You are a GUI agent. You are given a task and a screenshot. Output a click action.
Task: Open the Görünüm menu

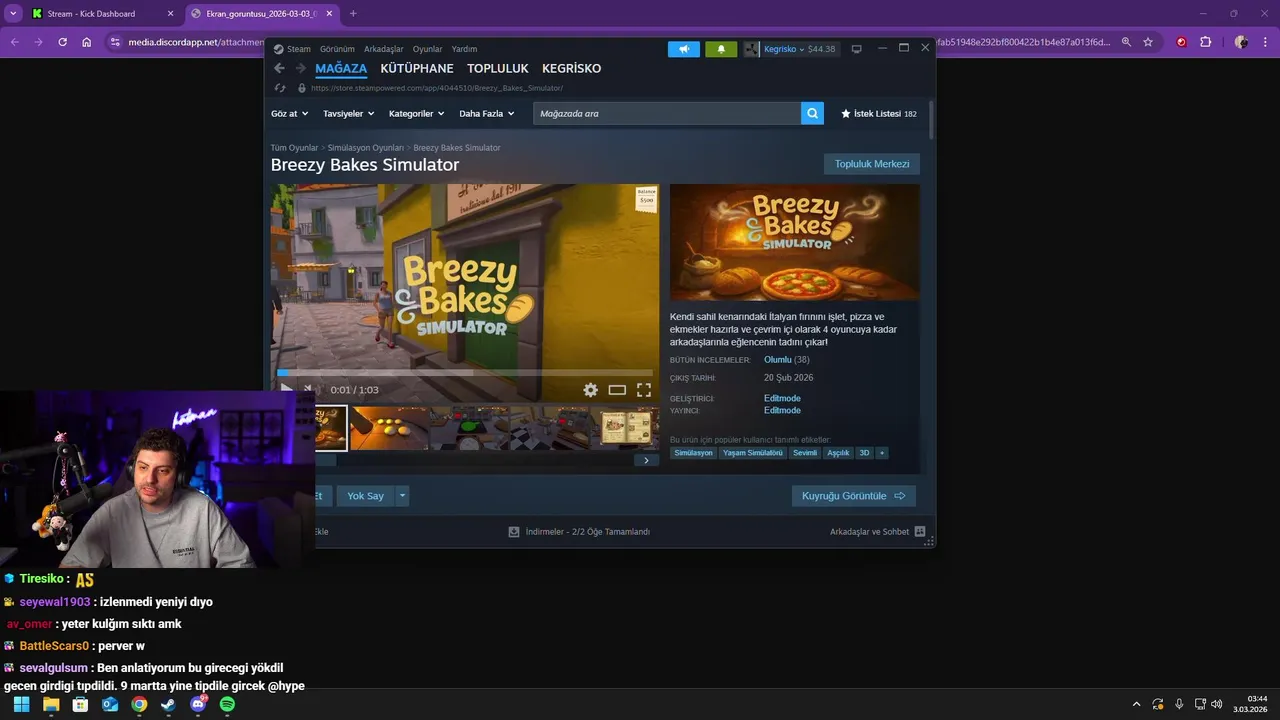(337, 49)
